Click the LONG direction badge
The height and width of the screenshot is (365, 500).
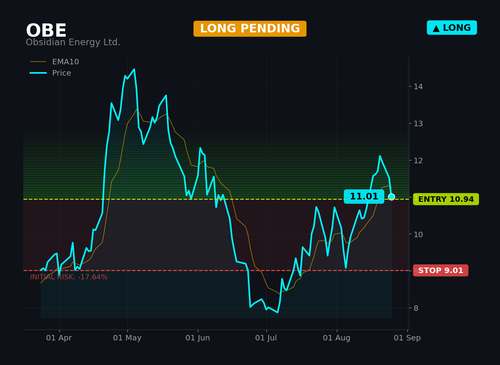click(452, 28)
